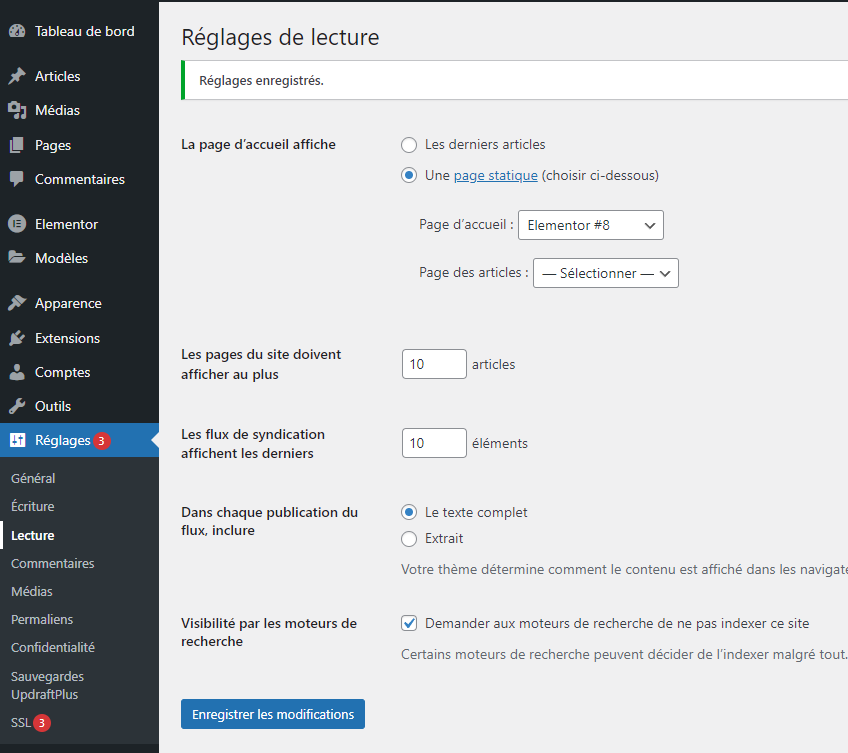Click the Tableau de bord dashboard icon
The width and height of the screenshot is (848, 753).
tap(16, 31)
